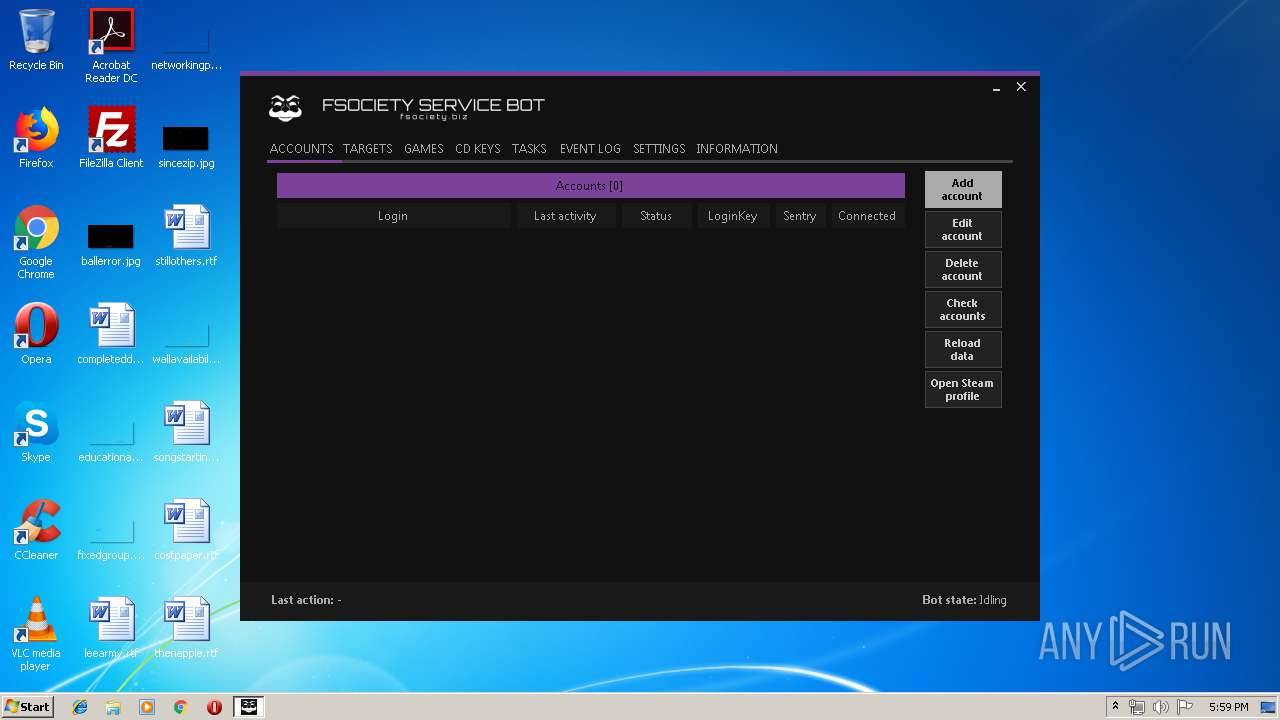1280x720 pixels.
Task: Open Acrobat Reader DC desktop icon
Action: [111, 46]
